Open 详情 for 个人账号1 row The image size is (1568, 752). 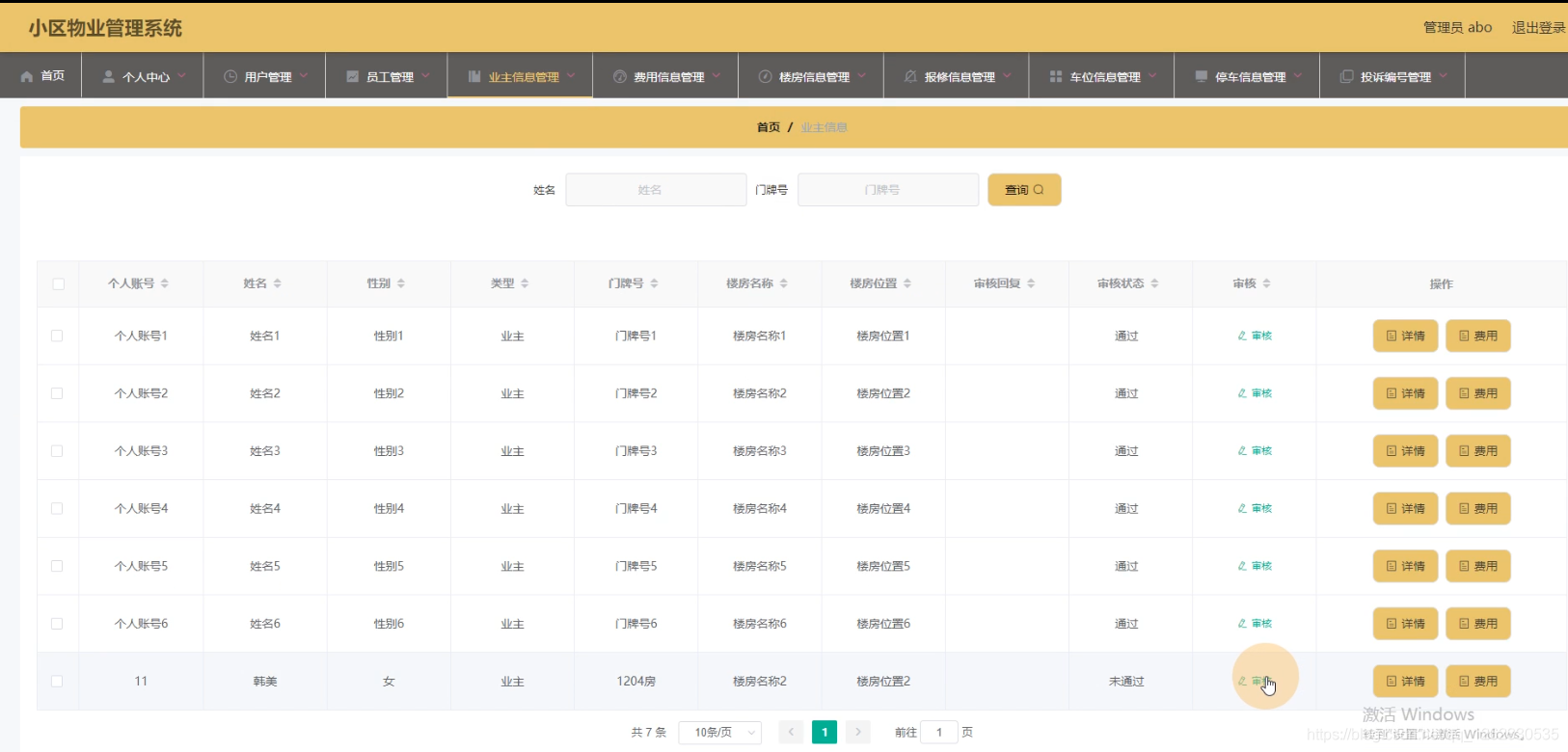[1405, 336]
